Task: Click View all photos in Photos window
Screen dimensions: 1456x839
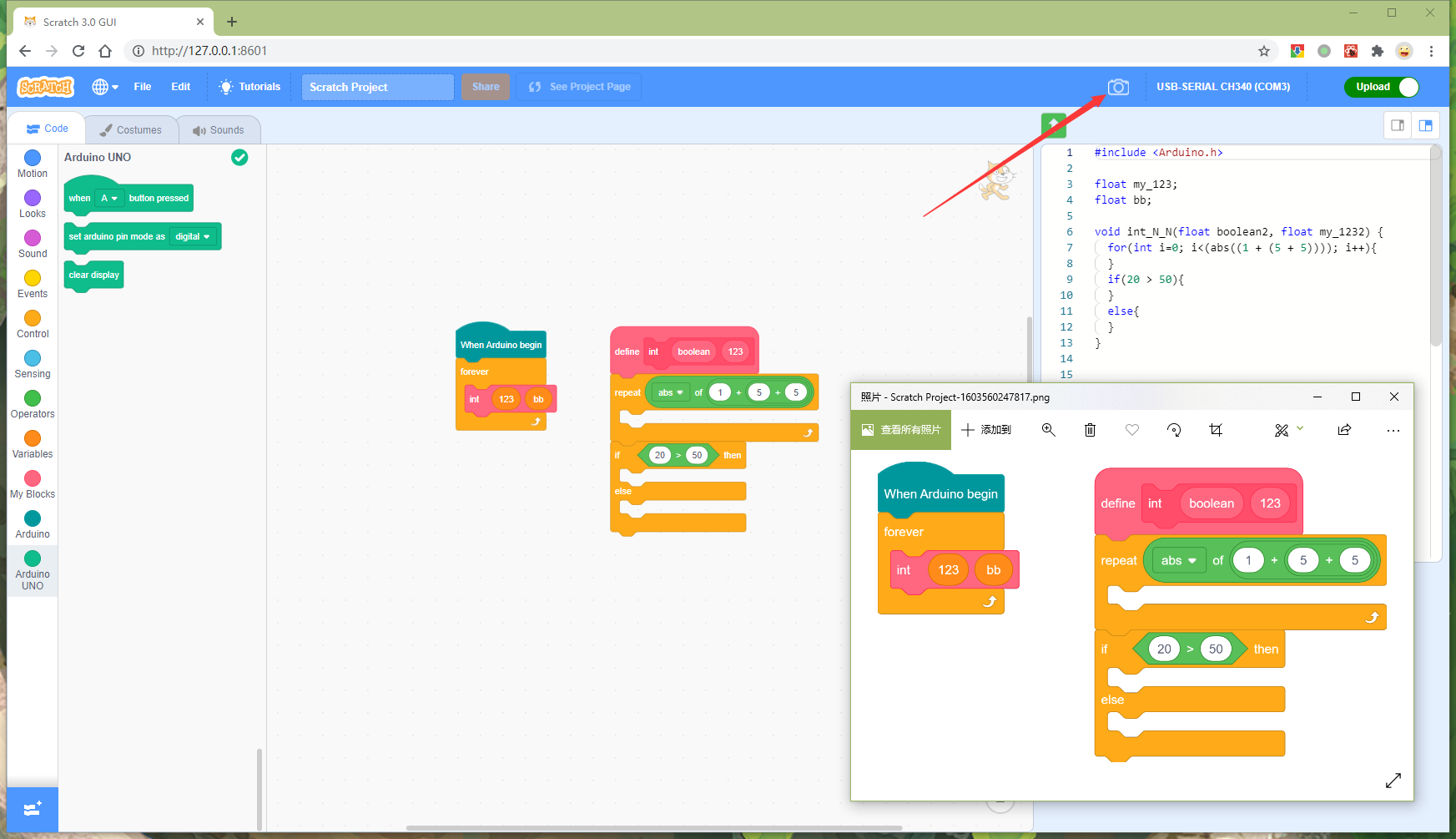Action: [x=901, y=430]
